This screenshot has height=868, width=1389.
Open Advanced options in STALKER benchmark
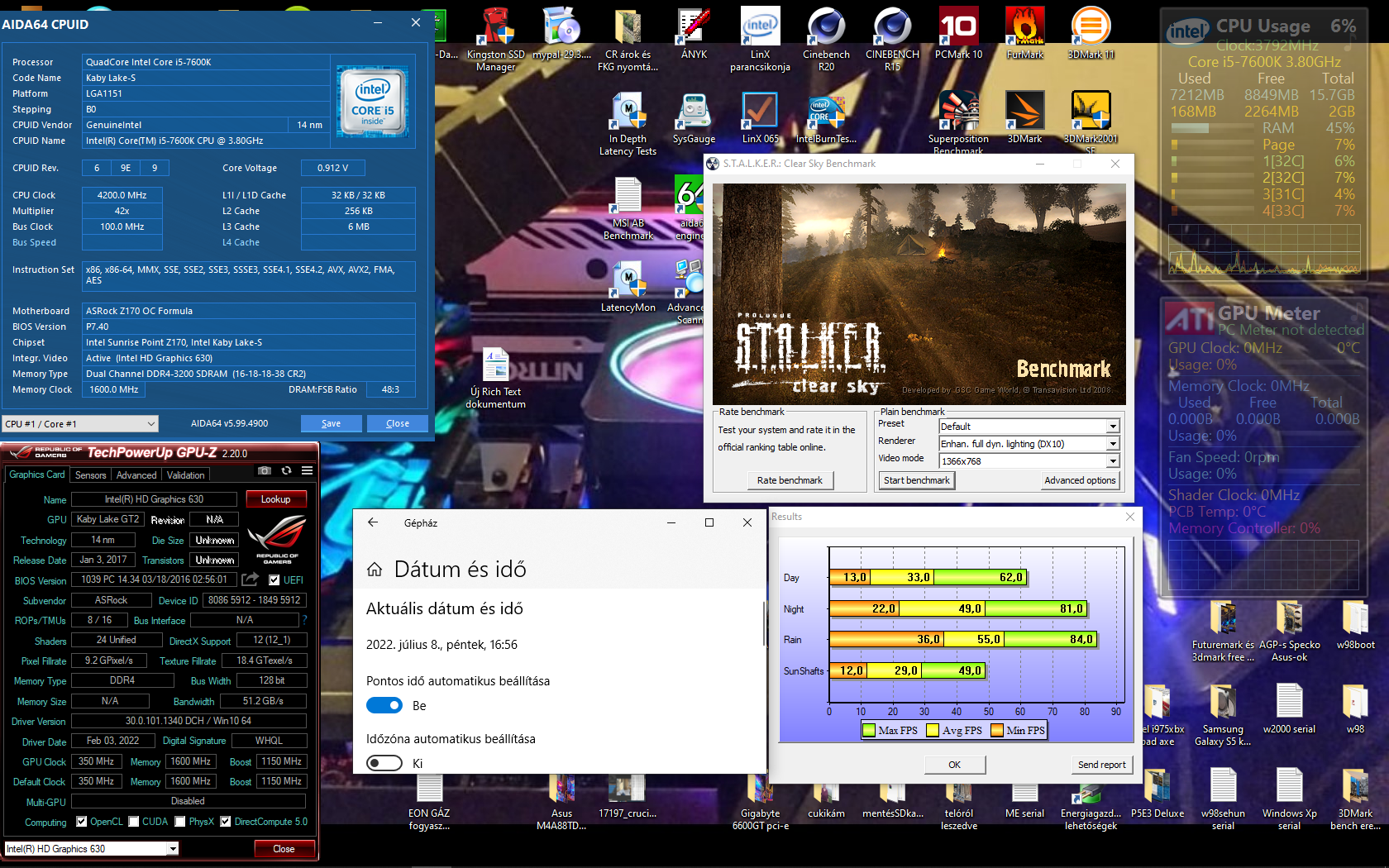pos(1080,480)
